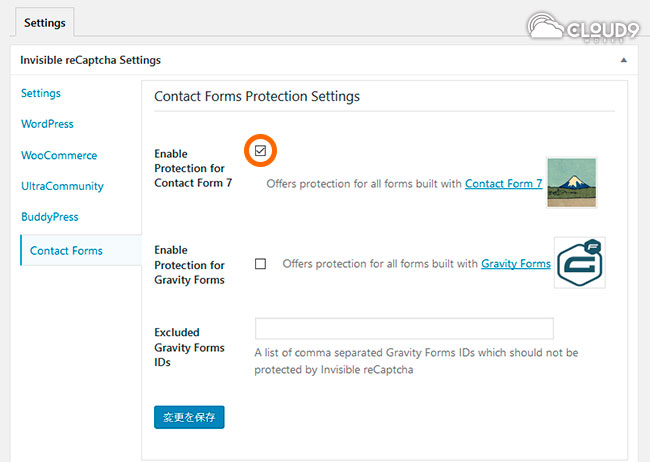Select the UltraCommunity sidebar item
The image size is (650, 462).
[62, 186]
